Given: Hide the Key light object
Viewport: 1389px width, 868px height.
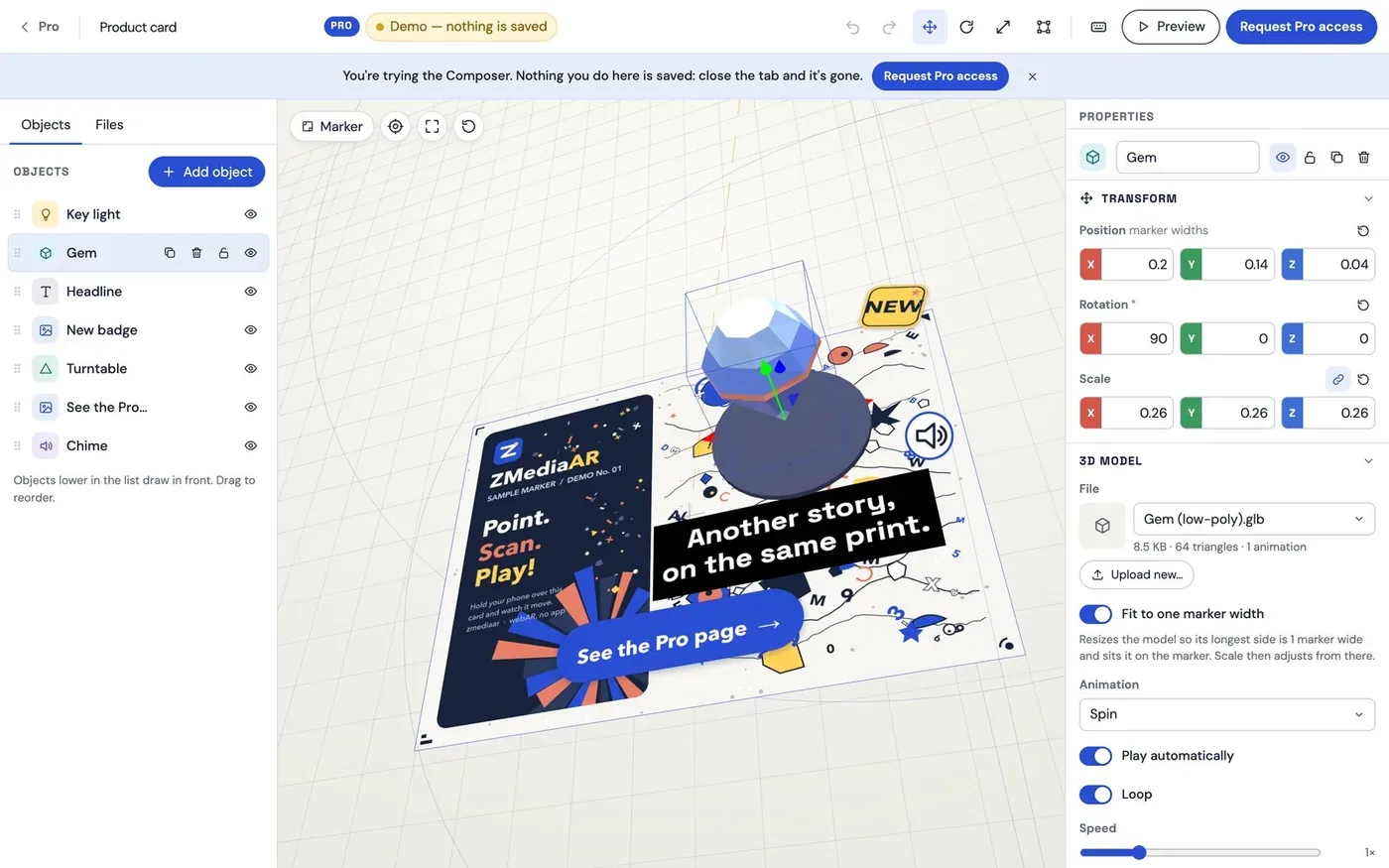Looking at the screenshot, I should [x=250, y=214].
